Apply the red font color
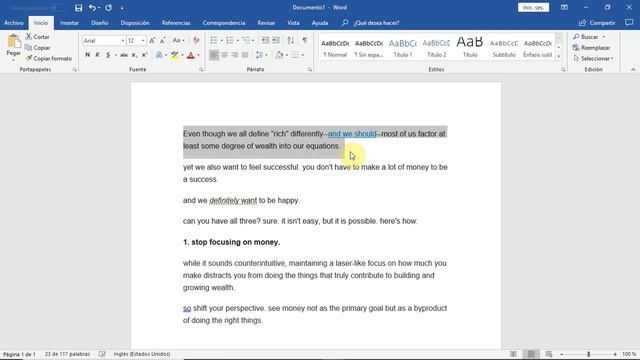The width and height of the screenshot is (640, 360). click(191, 55)
